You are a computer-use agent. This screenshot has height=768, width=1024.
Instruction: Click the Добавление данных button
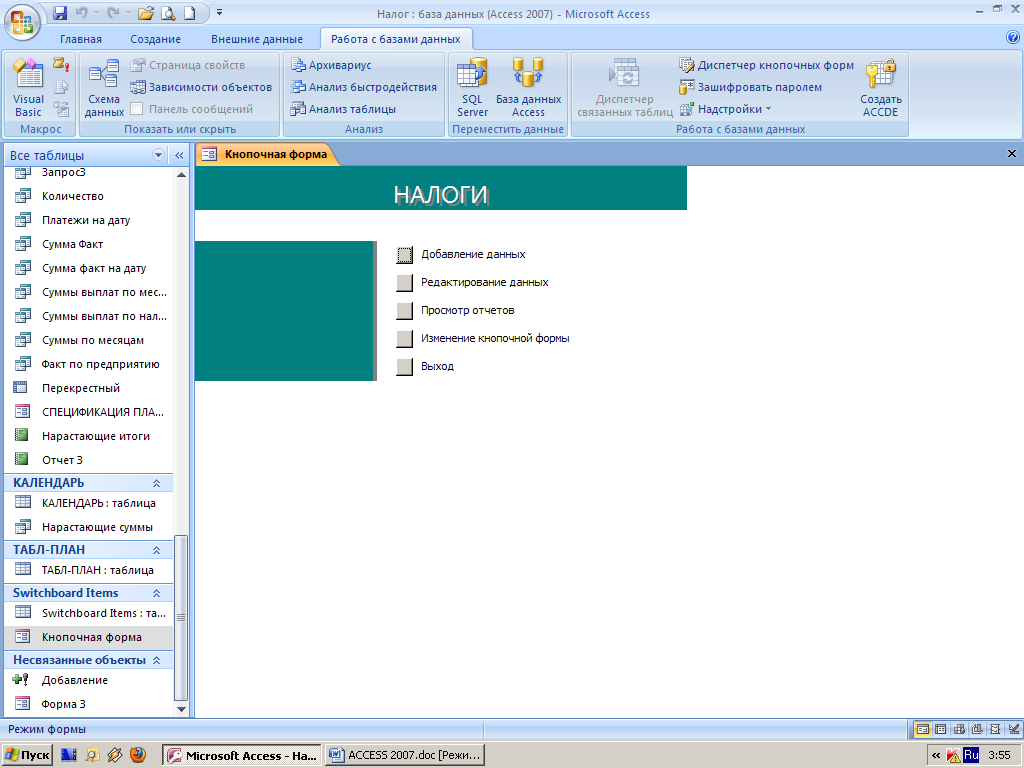click(x=404, y=255)
